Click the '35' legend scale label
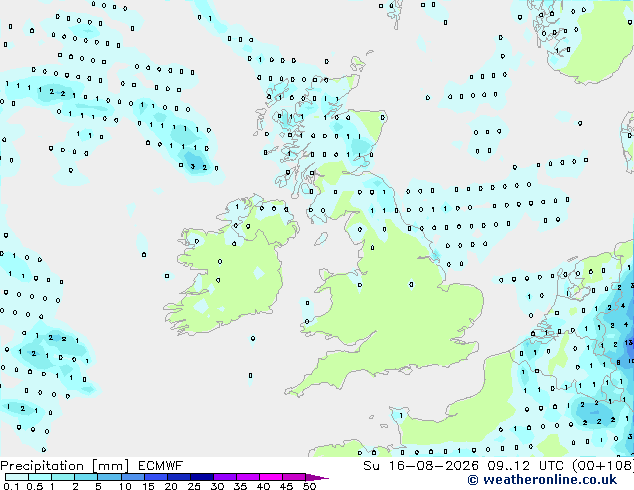 (x=240, y=486)
